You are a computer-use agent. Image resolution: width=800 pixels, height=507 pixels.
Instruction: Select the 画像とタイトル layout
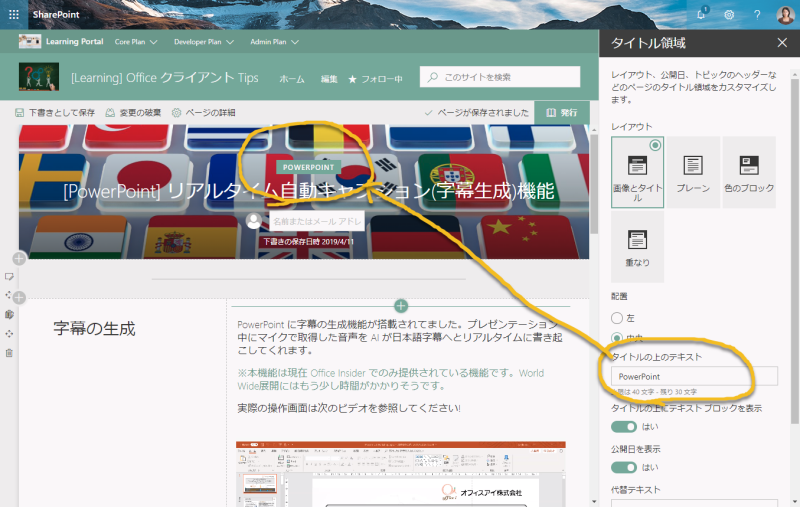[637, 172]
